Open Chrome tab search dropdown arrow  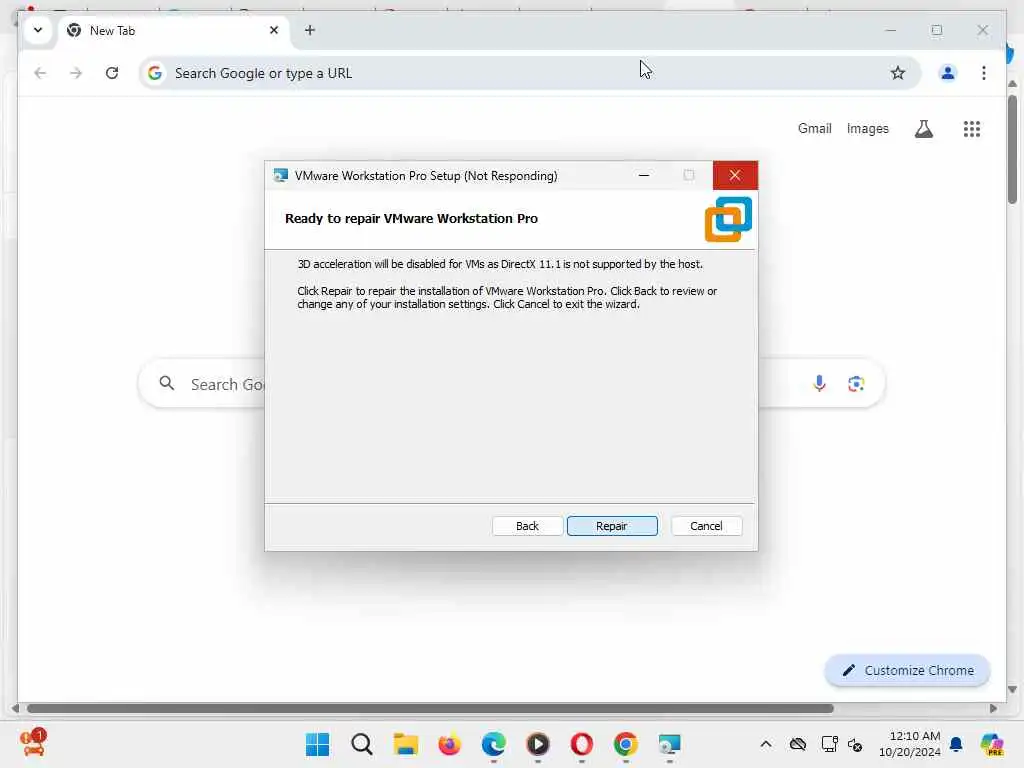38,30
